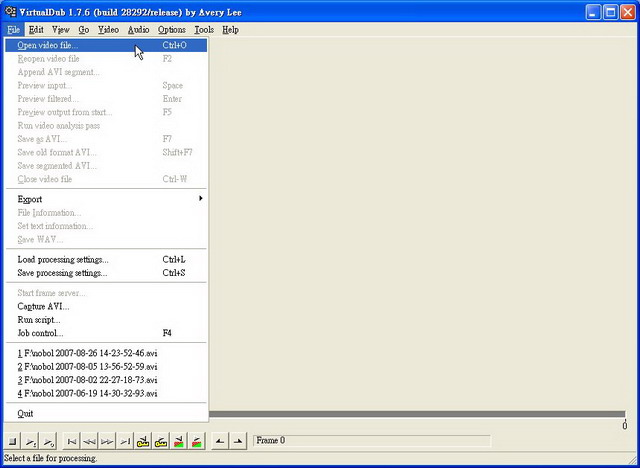Go to the previous keyframe (left key icon)
This screenshot has height=468, width=640.
point(143,441)
